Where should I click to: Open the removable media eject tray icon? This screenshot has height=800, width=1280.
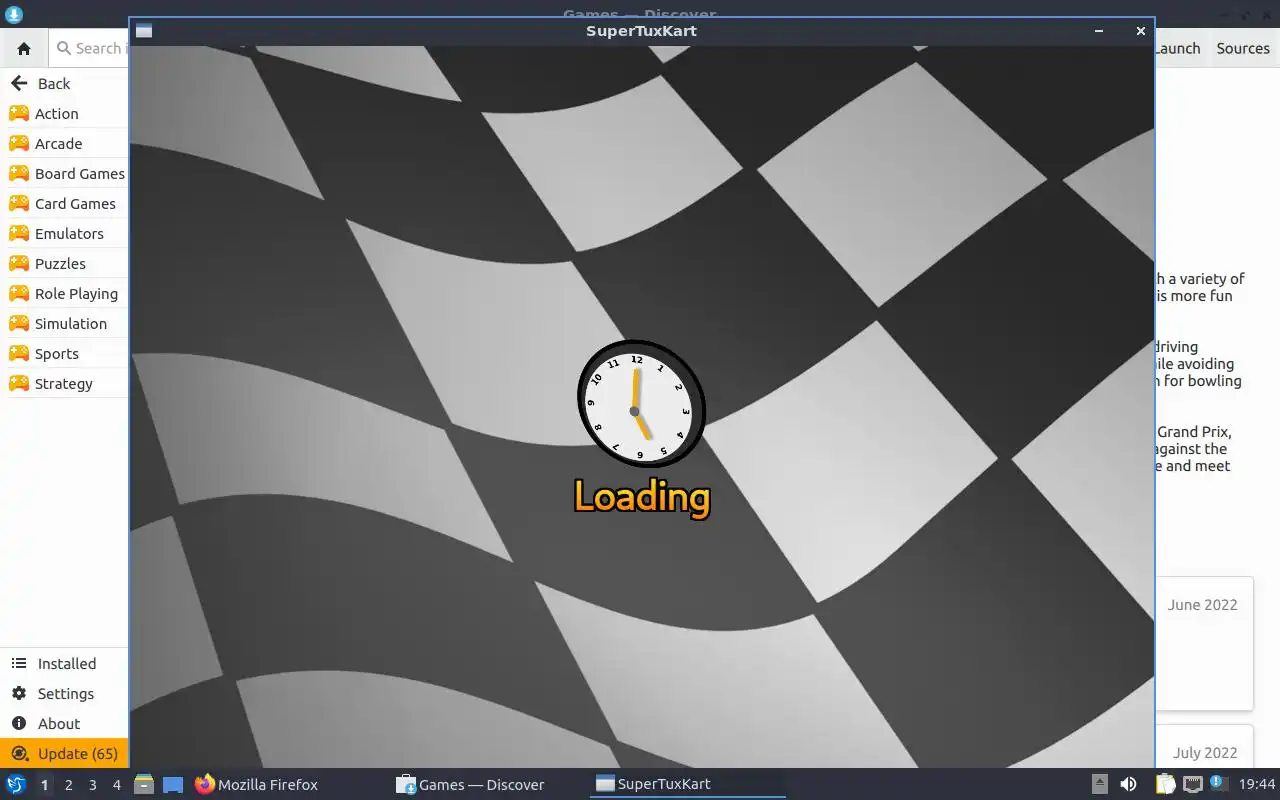pos(1099,784)
